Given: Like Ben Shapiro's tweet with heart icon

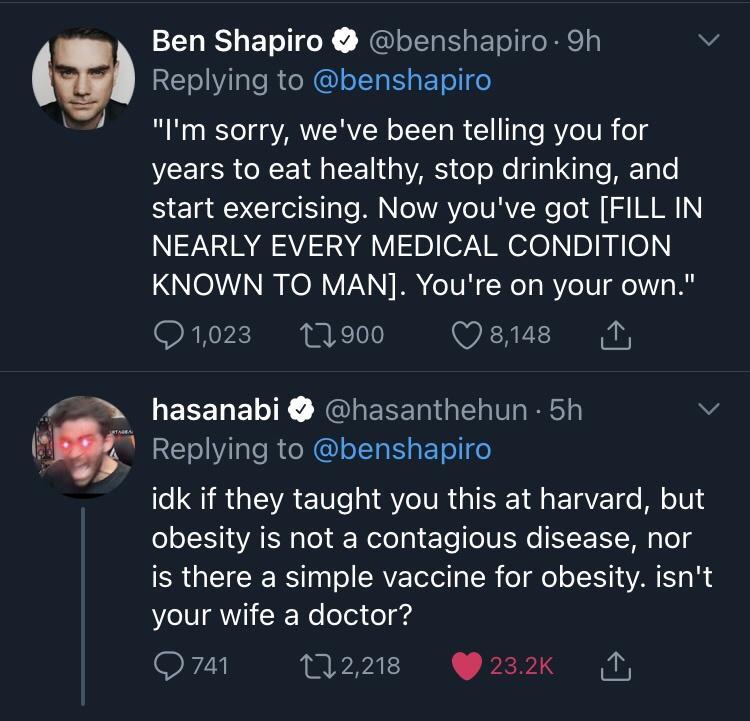Looking at the screenshot, I should pyautogui.click(x=466, y=334).
